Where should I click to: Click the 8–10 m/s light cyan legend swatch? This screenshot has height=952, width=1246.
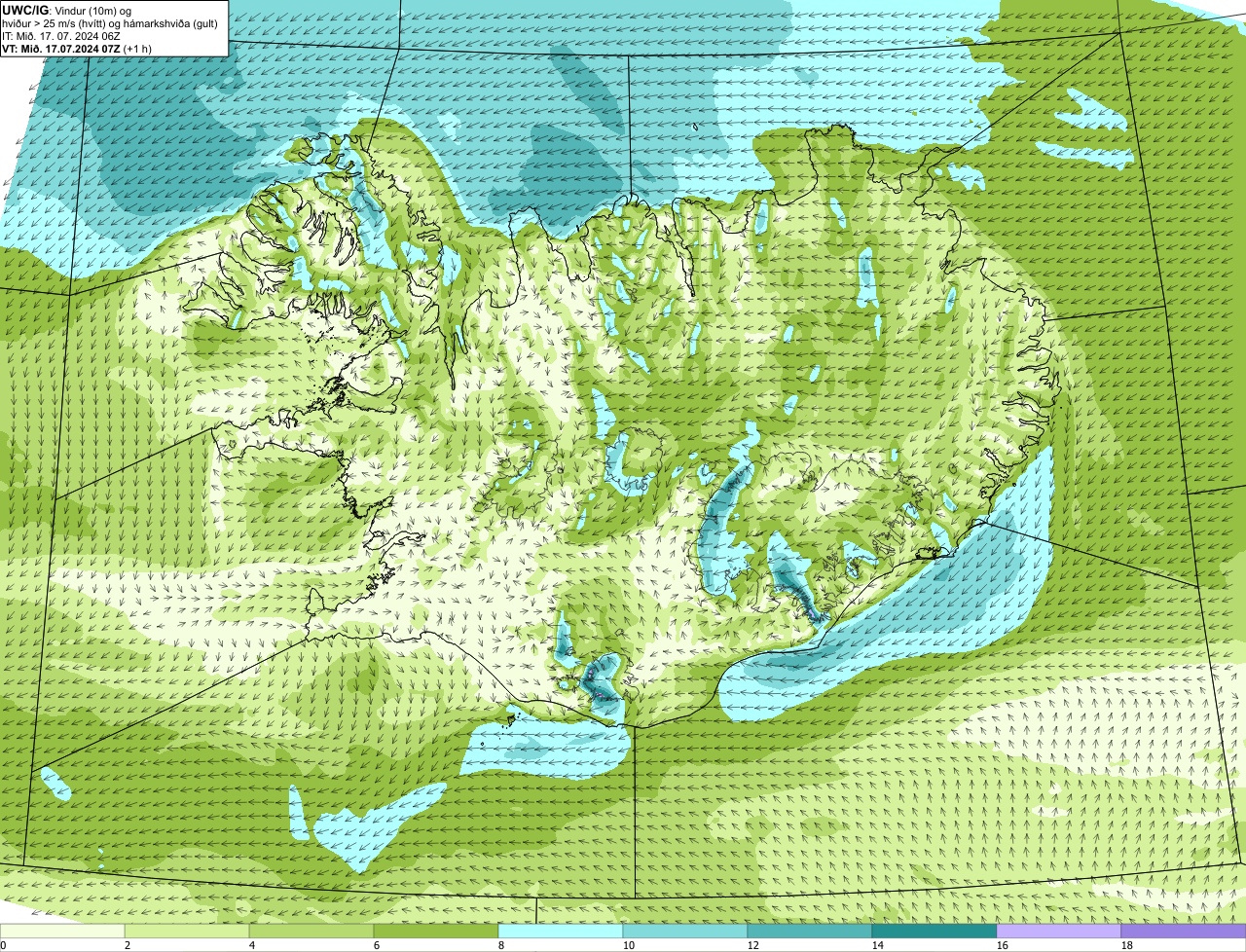point(561,931)
